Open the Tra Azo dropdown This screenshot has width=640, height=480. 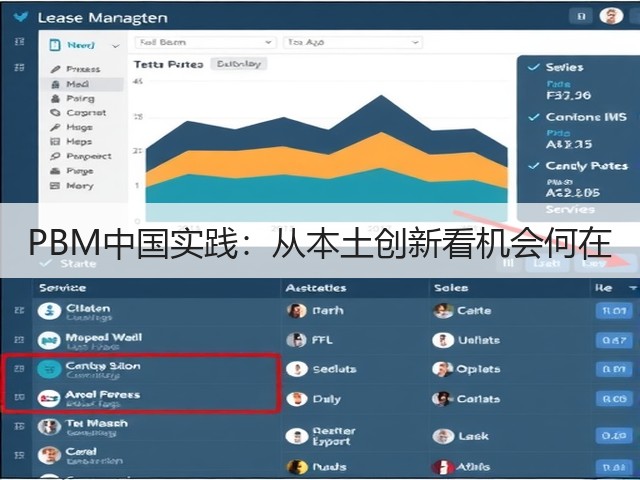coord(353,42)
